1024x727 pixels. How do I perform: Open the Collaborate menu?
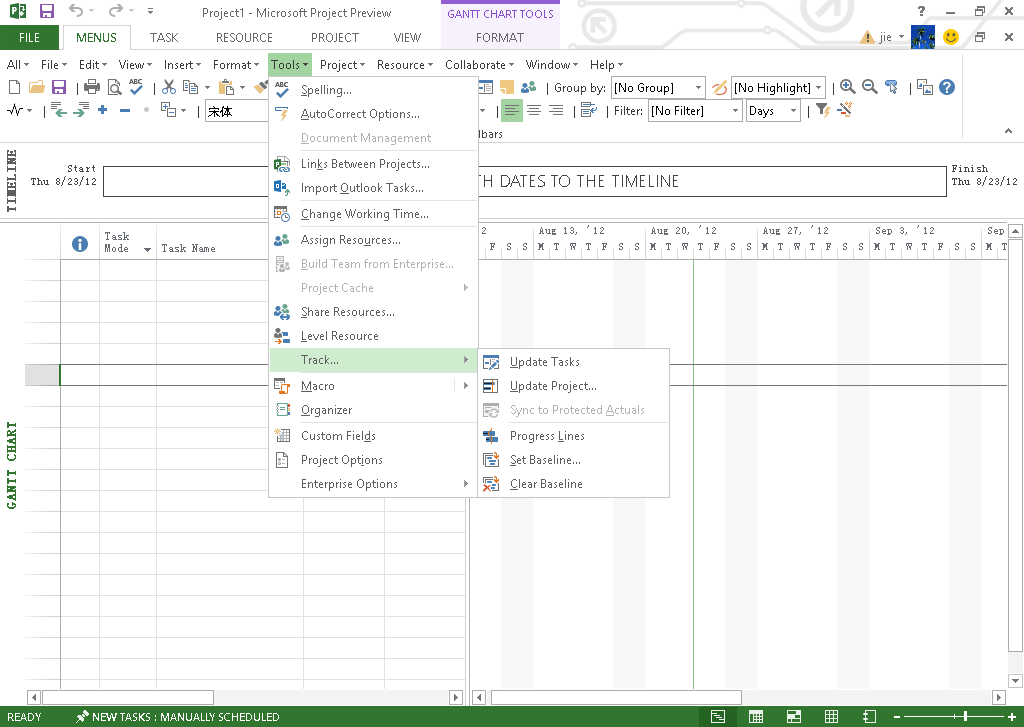tap(479, 65)
